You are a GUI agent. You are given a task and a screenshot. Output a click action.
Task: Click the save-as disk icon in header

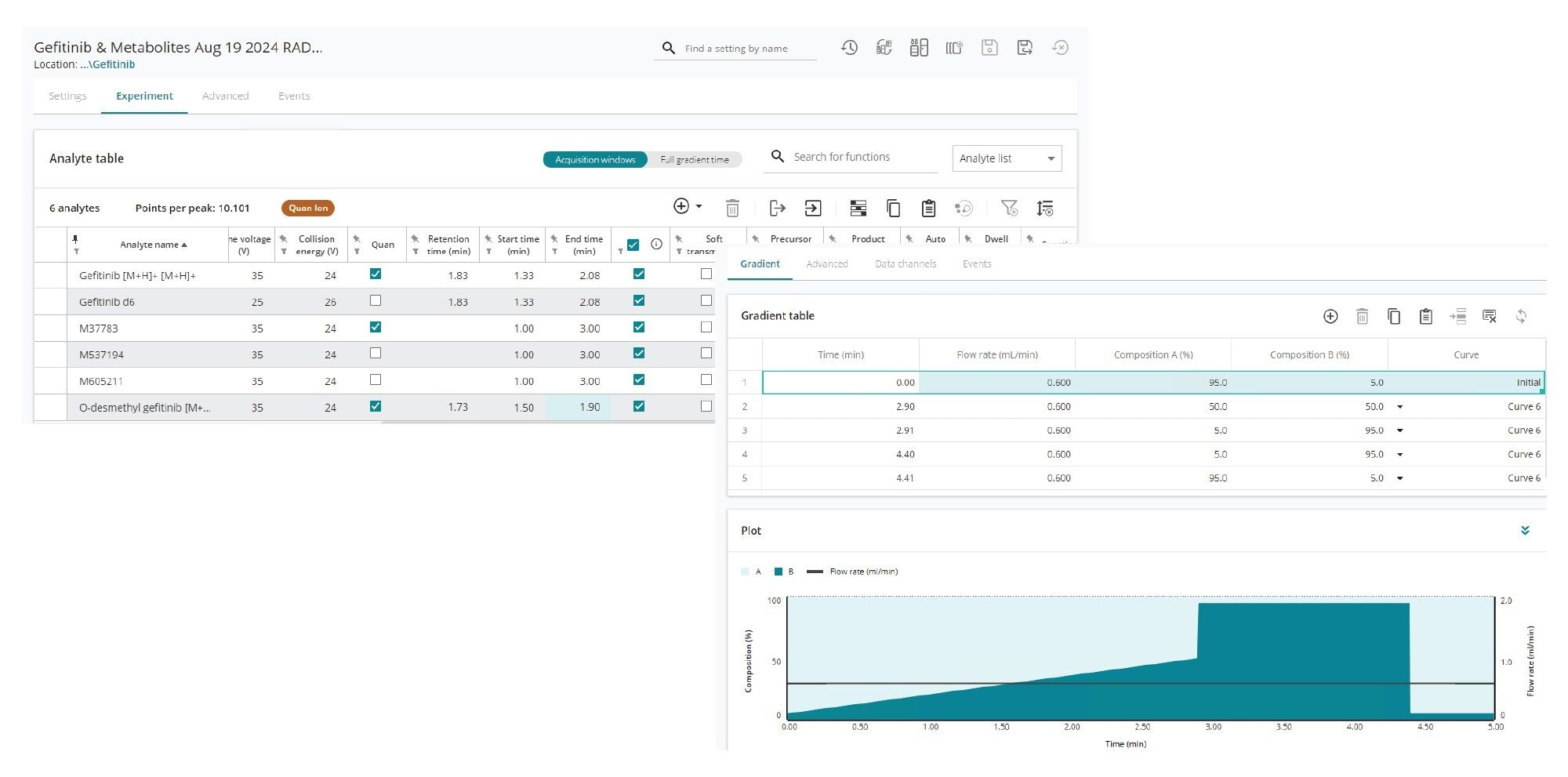click(1025, 48)
